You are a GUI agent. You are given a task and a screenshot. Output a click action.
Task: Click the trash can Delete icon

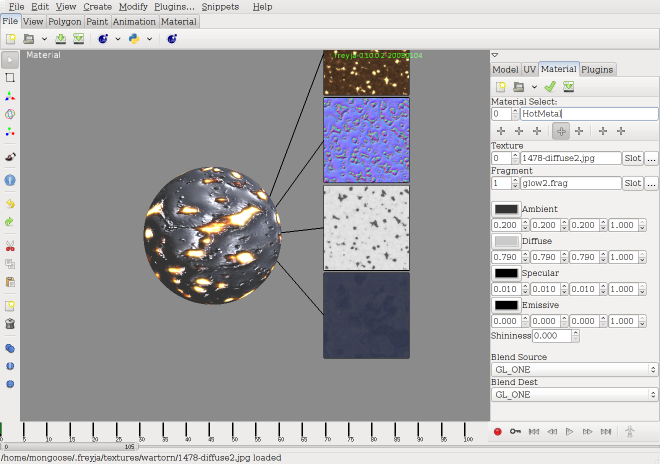pyautogui.click(x=10, y=323)
